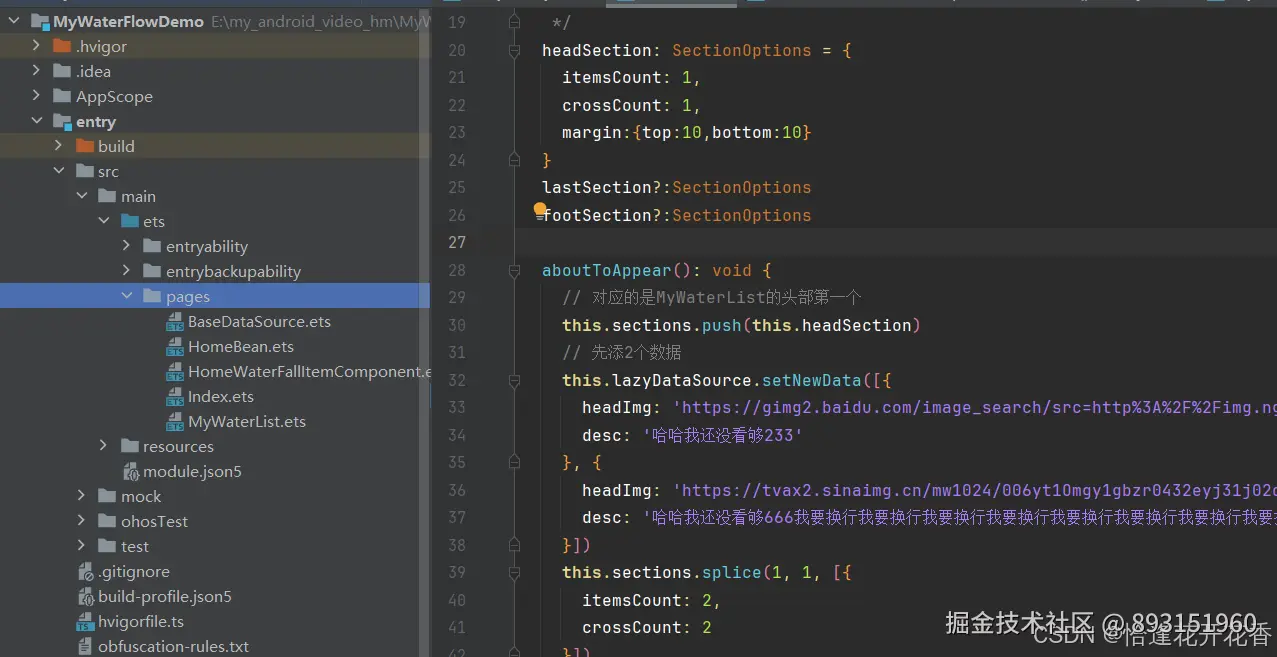Image resolution: width=1277 pixels, height=657 pixels.
Task: Click the HomeWaterFallItemComponent file icon
Action: pos(174,372)
